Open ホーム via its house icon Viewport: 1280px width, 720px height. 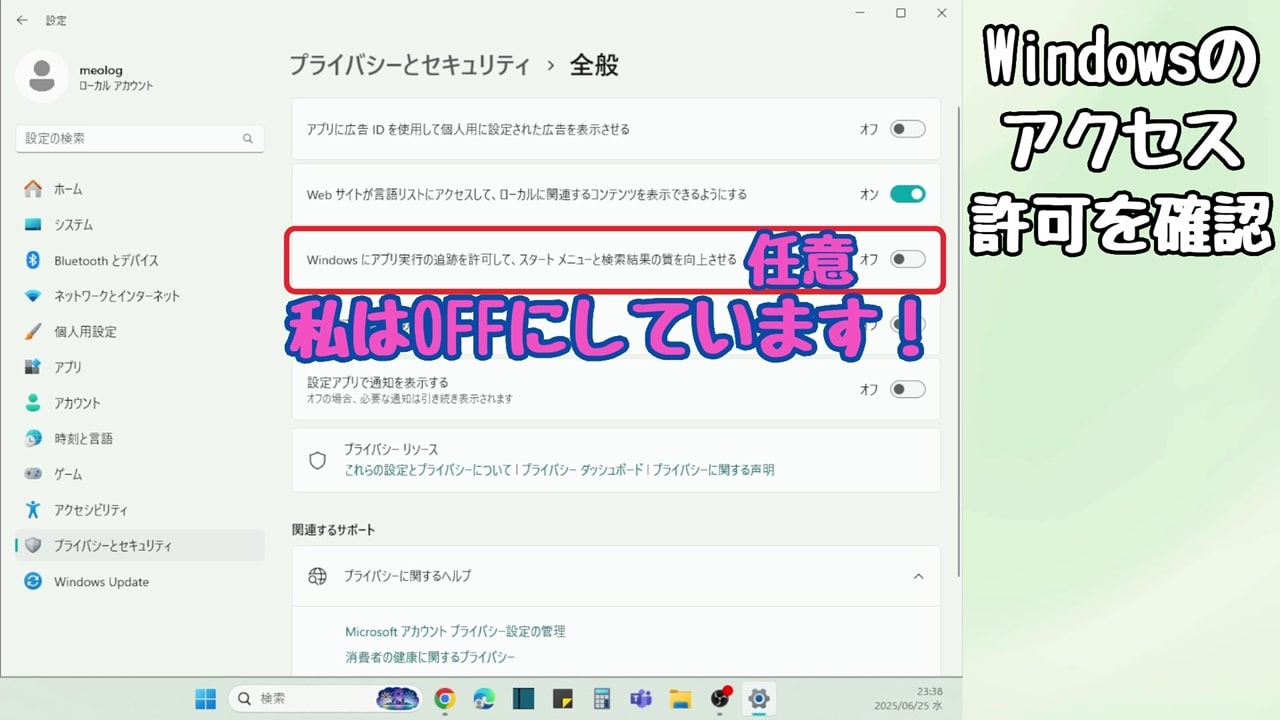pos(33,189)
